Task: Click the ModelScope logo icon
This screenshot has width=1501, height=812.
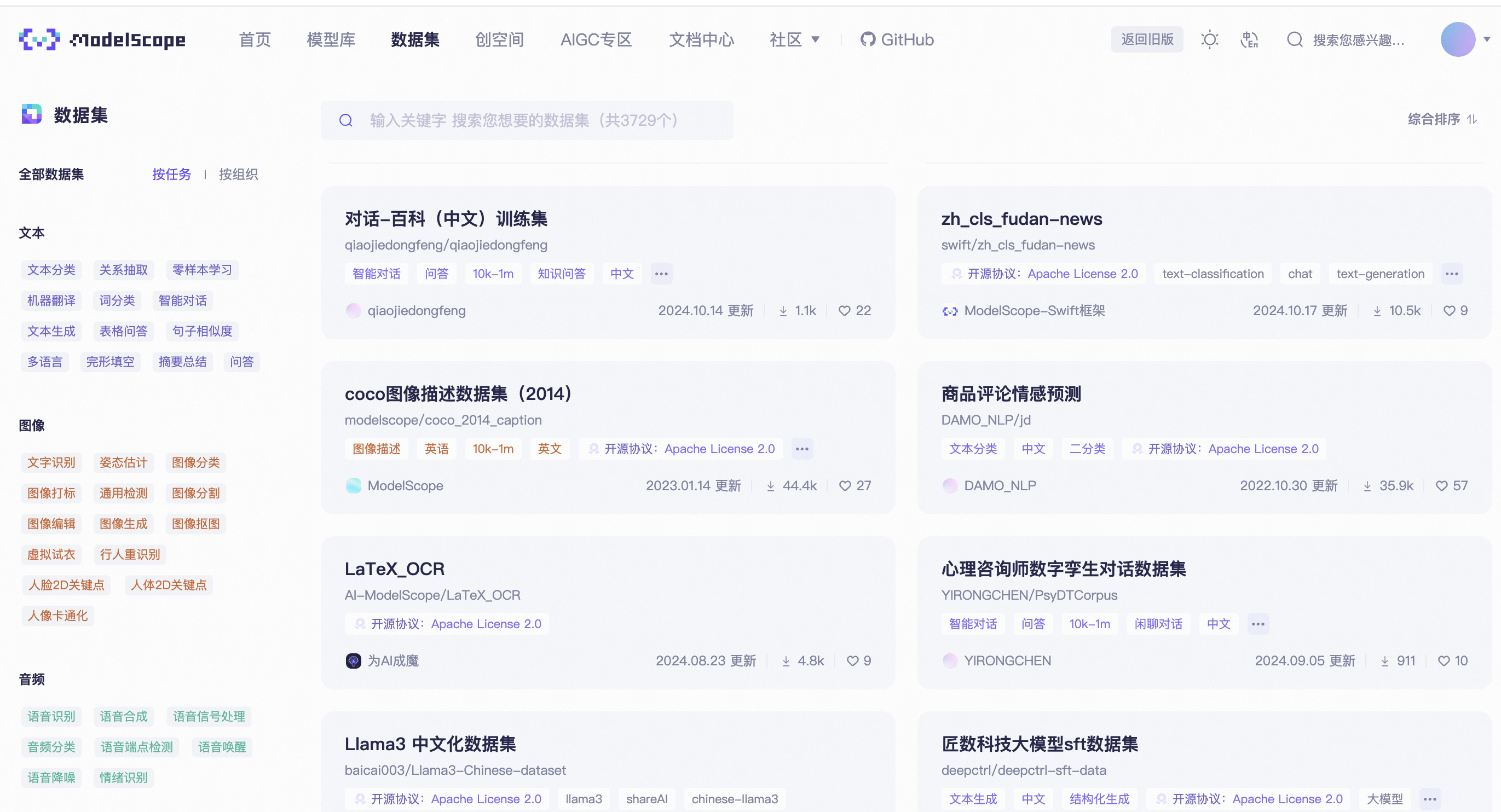Action: point(39,39)
